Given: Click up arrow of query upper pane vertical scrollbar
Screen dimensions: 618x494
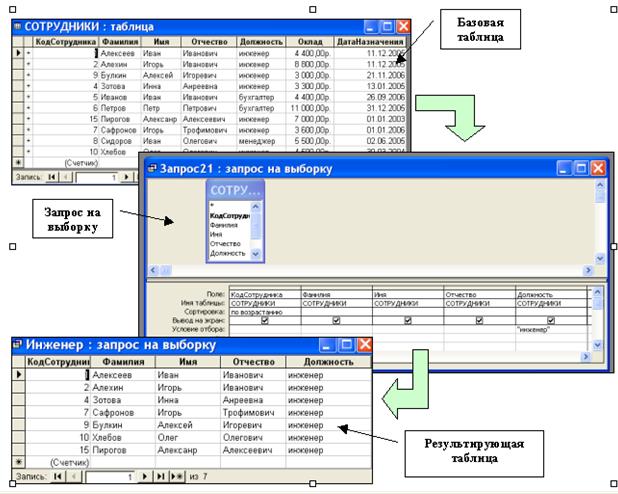Looking at the screenshot, I should [599, 185].
